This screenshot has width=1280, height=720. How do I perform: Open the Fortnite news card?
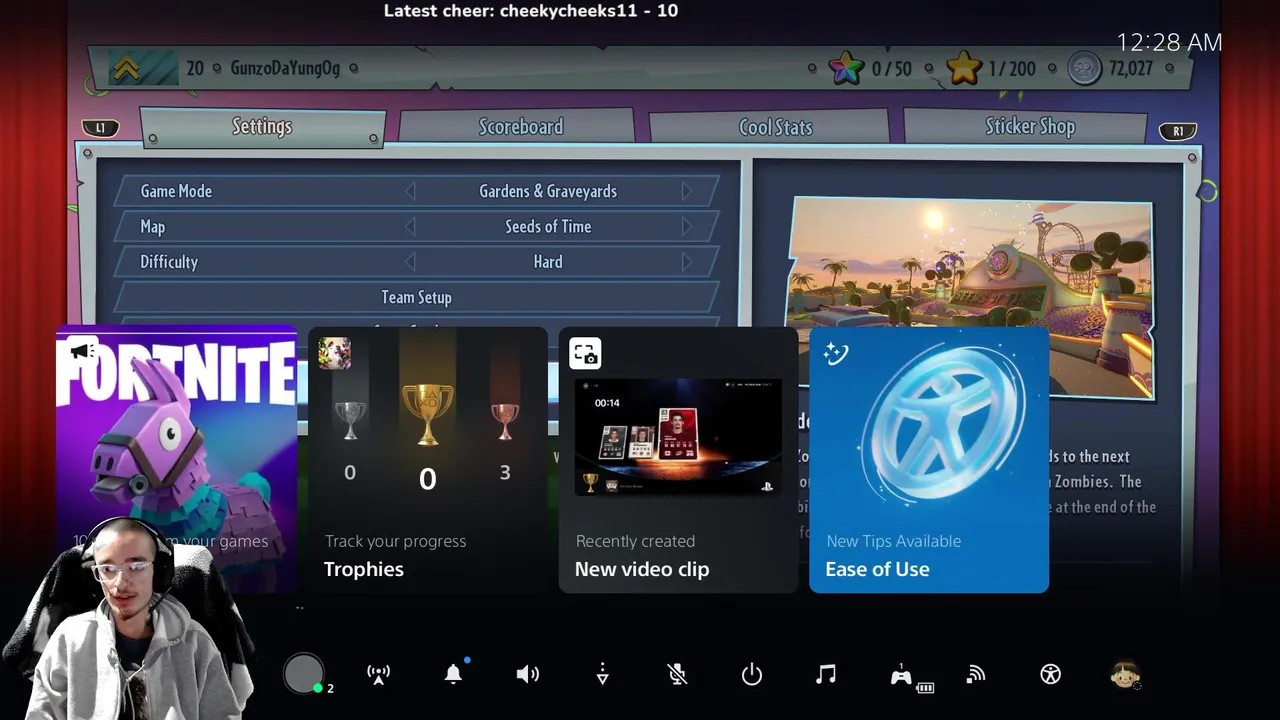(177, 460)
